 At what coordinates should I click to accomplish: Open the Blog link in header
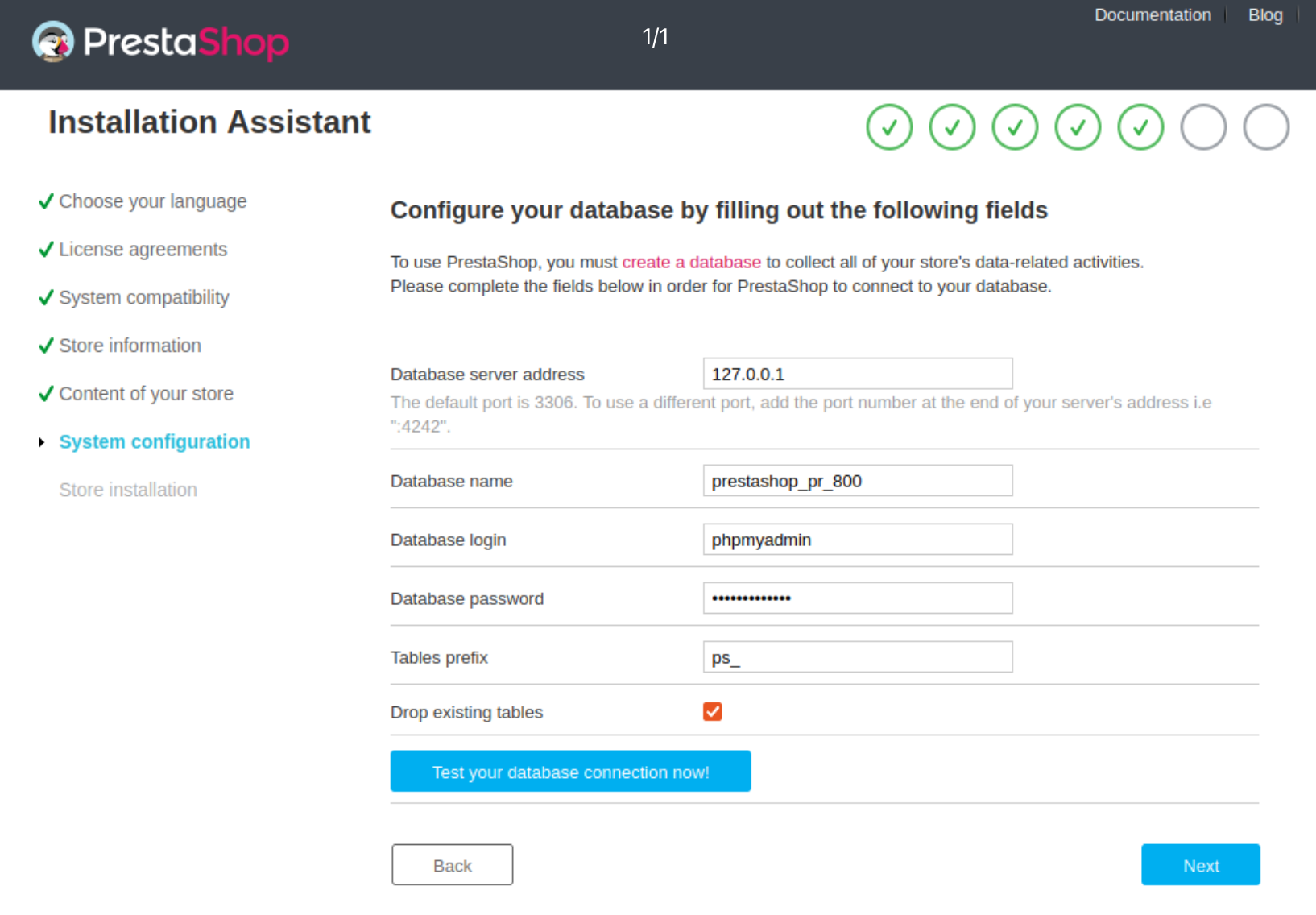(1264, 15)
